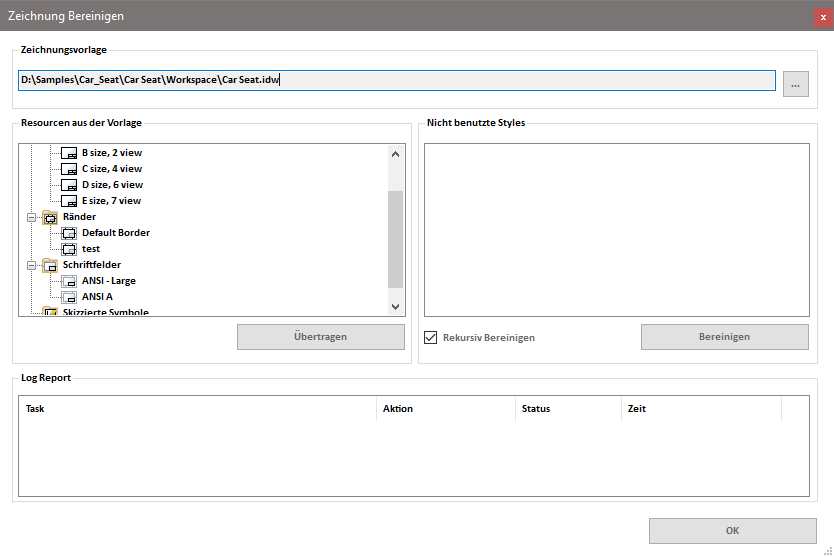
Task: Click the ANSI A title block icon
Action: [69, 297]
